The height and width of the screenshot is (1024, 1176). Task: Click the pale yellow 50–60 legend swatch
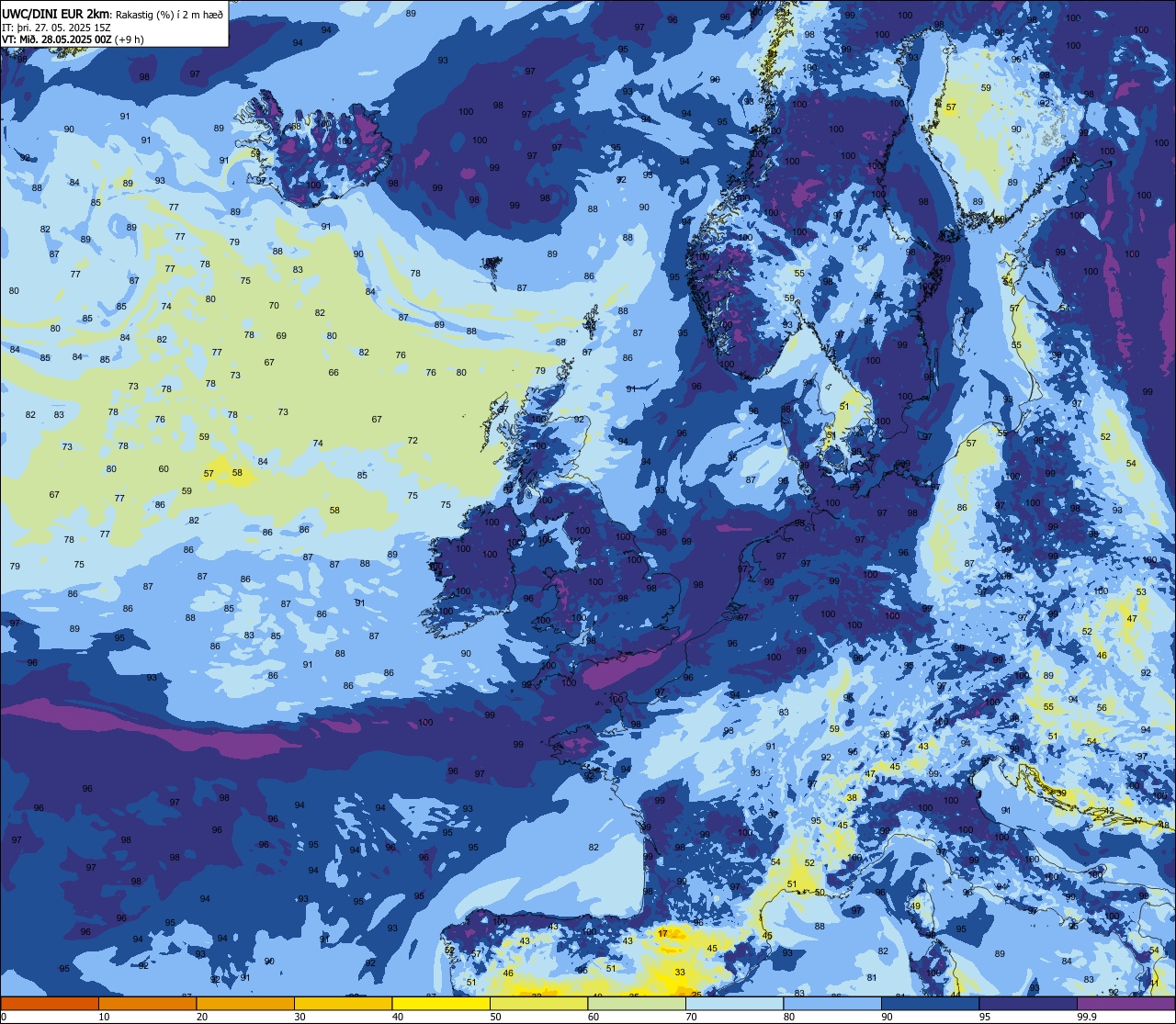click(538, 1004)
